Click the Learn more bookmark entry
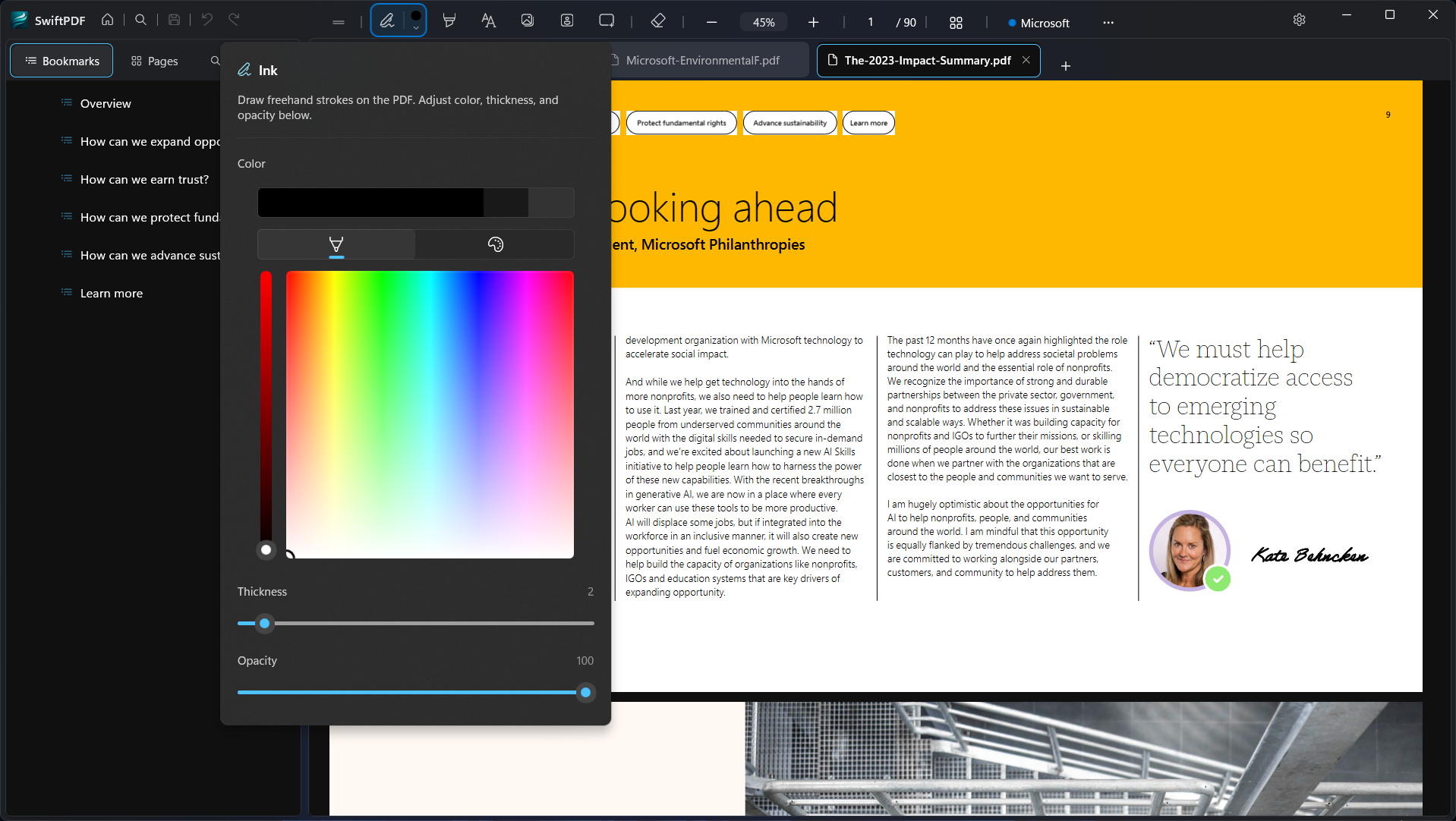The height and width of the screenshot is (821, 1456). [x=112, y=293]
